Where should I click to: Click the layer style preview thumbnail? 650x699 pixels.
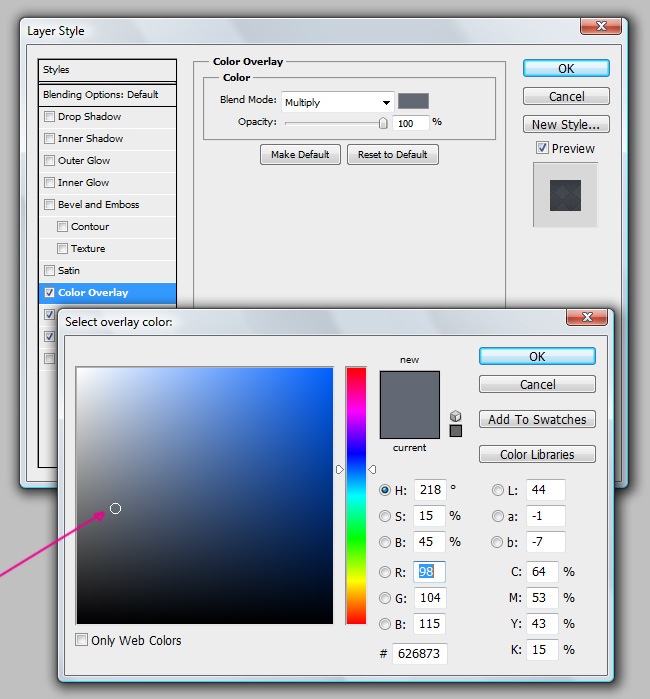point(565,195)
